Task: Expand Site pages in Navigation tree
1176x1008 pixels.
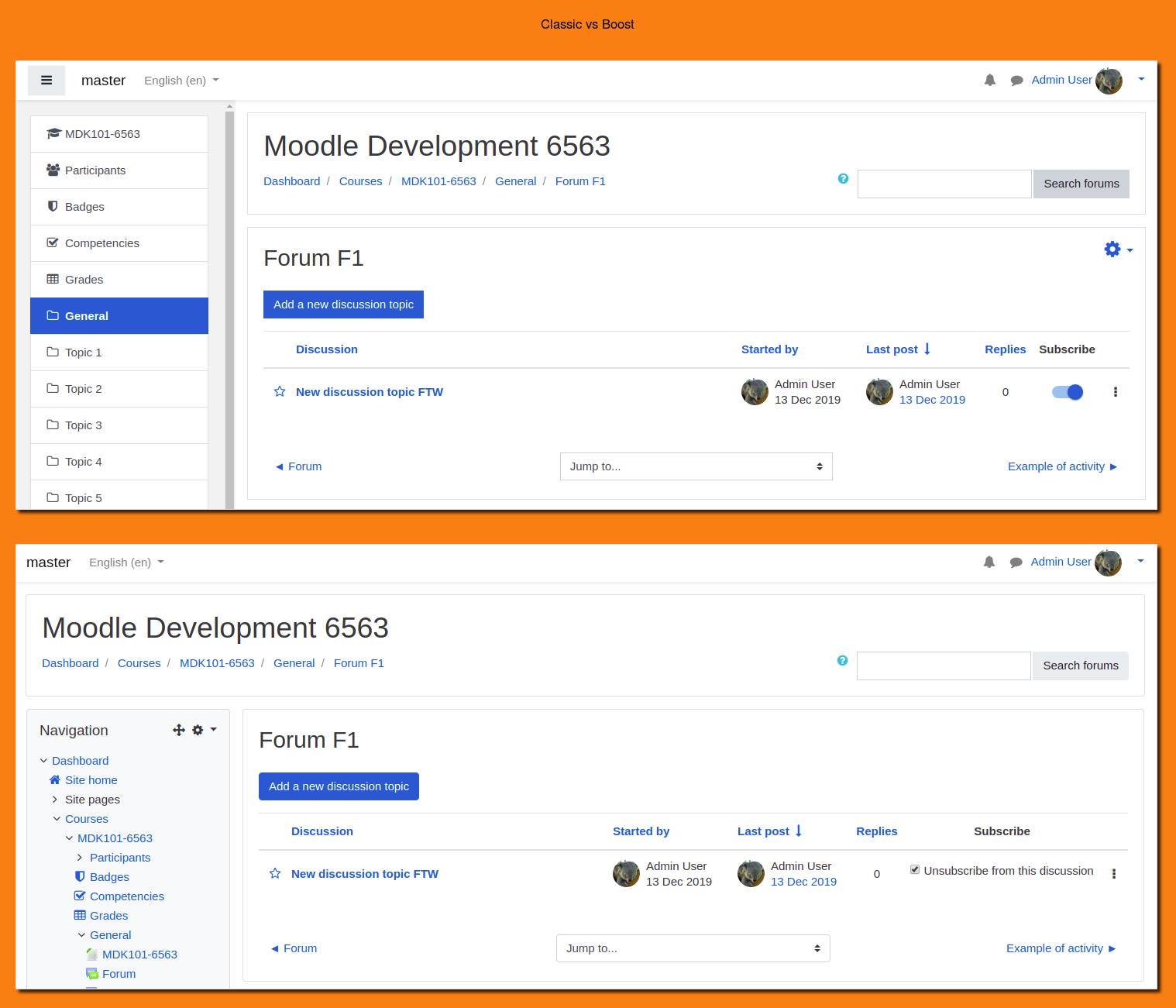Action: pyautogui.click(x=54, y=800)
